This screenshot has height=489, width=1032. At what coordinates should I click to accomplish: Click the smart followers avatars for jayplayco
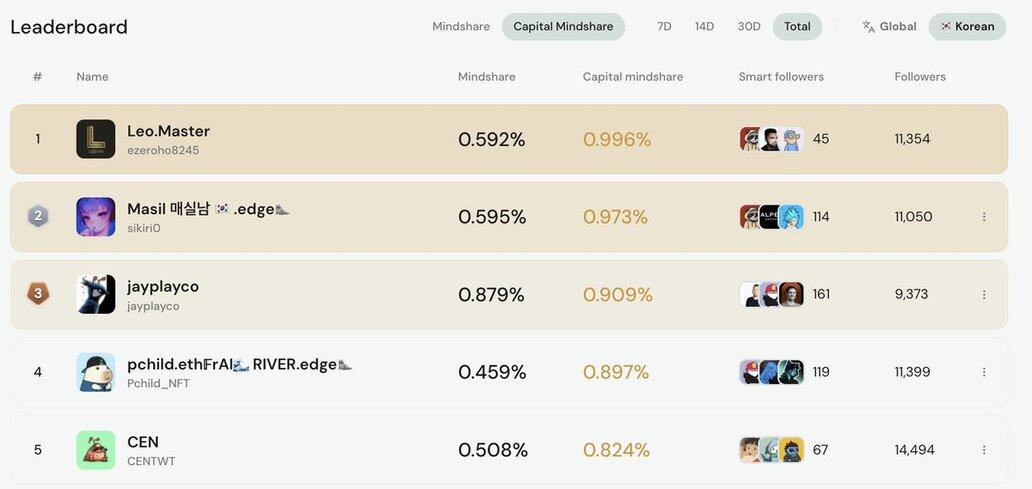(x=772, y=294)
